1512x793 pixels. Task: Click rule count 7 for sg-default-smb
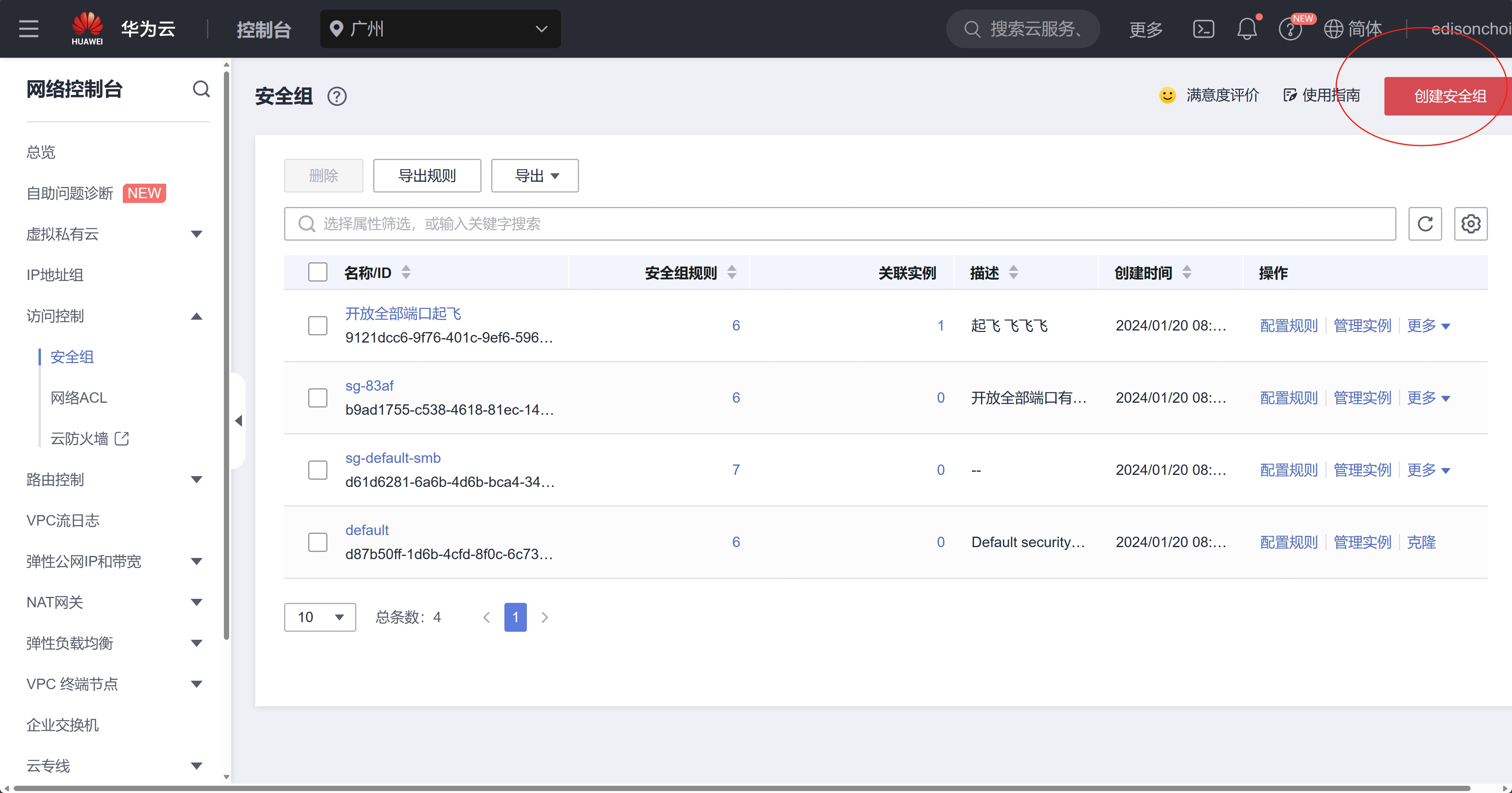point(736,470)
